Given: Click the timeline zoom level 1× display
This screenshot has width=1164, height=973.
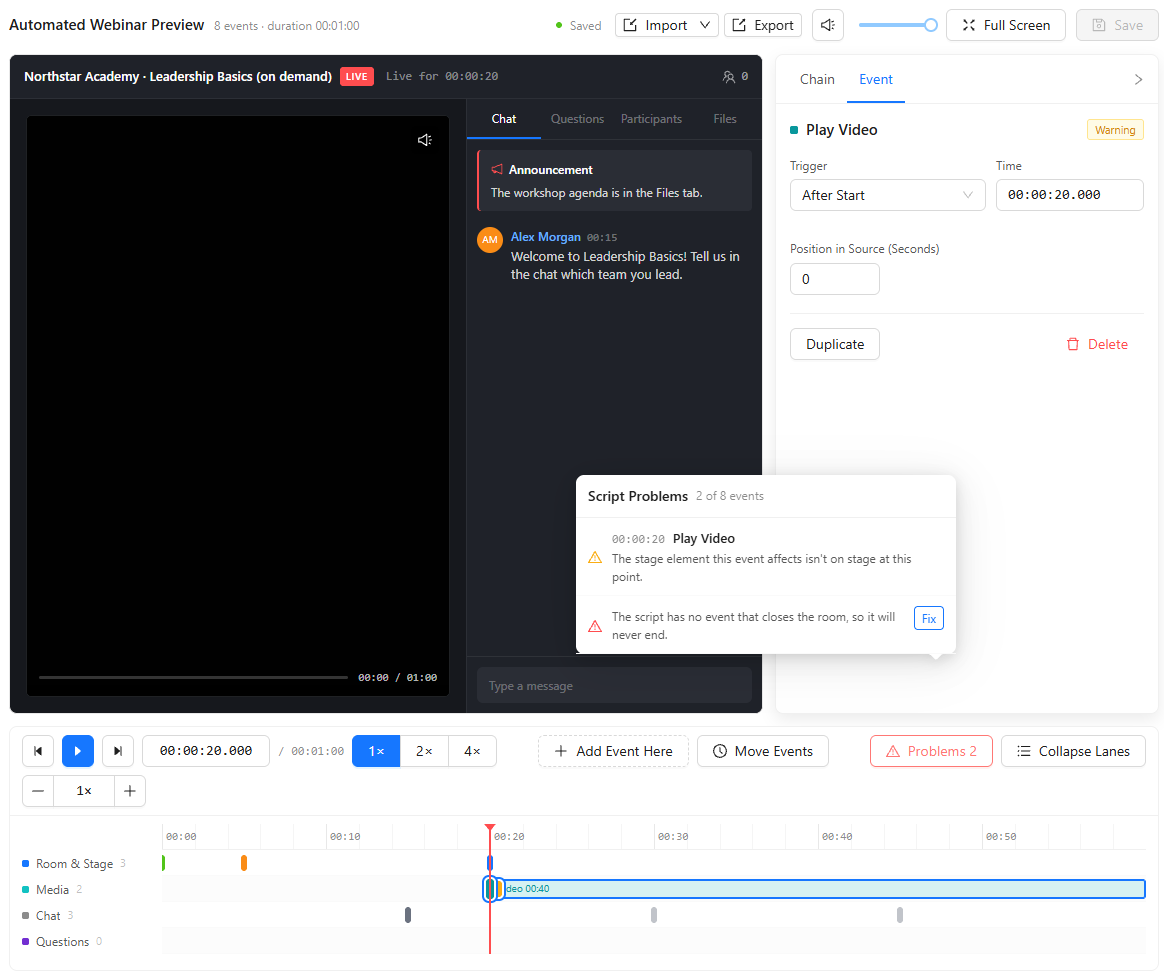Looking at the screenshot, I should pos(84,791).
